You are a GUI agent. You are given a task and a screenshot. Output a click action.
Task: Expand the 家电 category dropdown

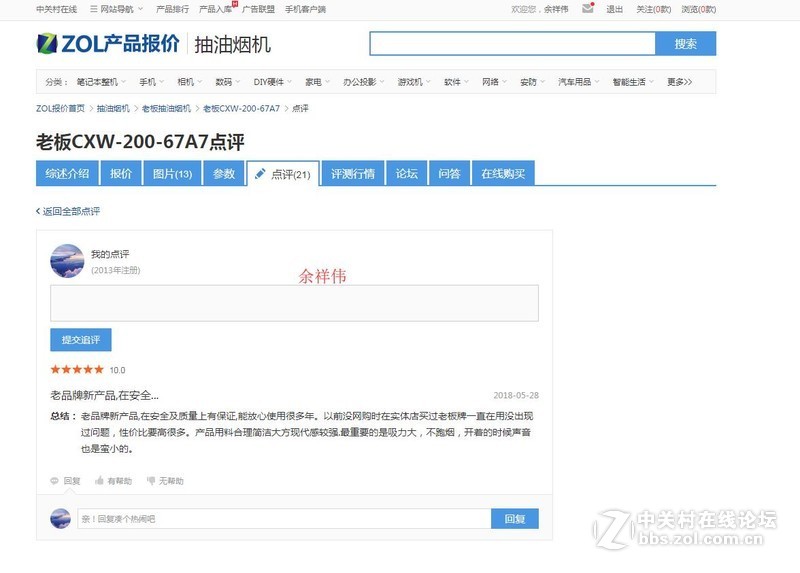317,82
